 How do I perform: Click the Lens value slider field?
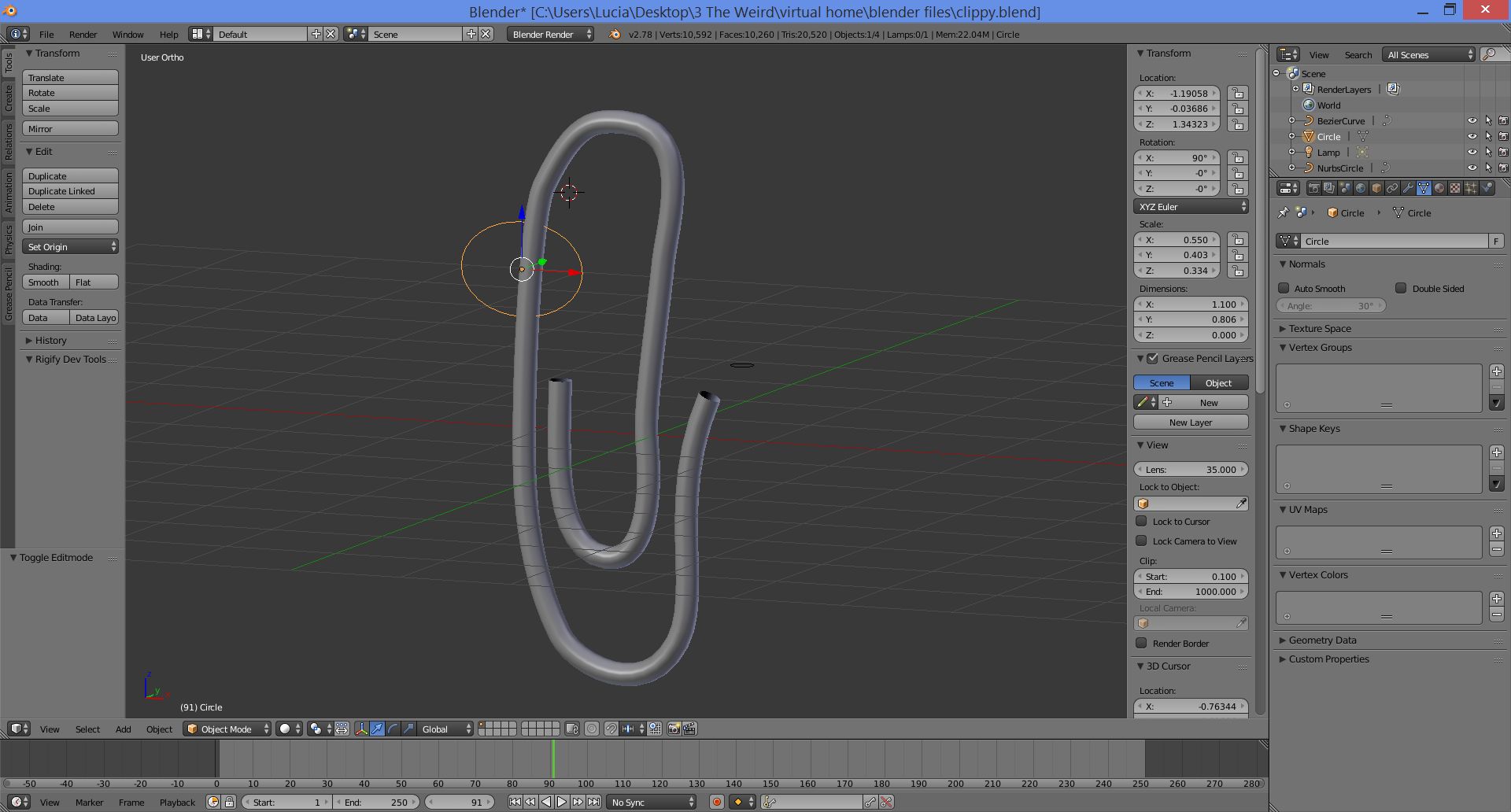coord(1190,469)
